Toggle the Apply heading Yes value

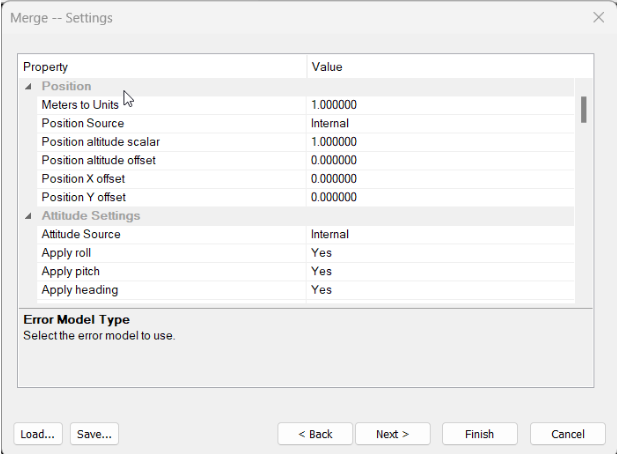pos(440,290)
